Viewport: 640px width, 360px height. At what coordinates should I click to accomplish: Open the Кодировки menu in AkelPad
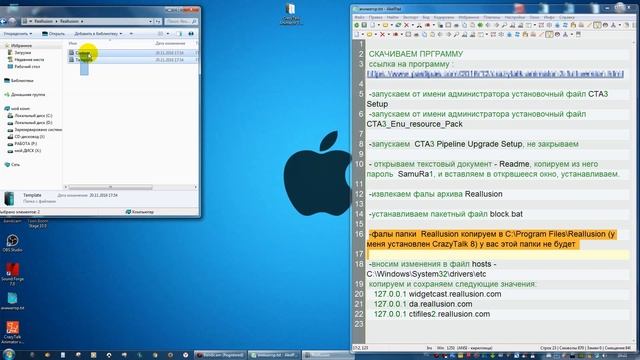pyautogui.click(x=444, y=18)
